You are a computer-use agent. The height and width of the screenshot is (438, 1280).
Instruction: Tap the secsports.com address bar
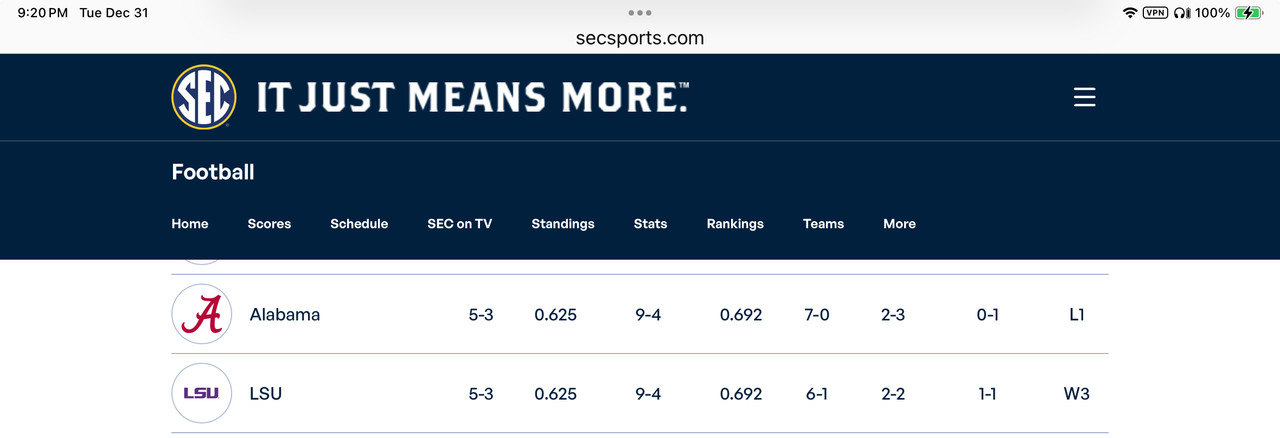(640, 38)
